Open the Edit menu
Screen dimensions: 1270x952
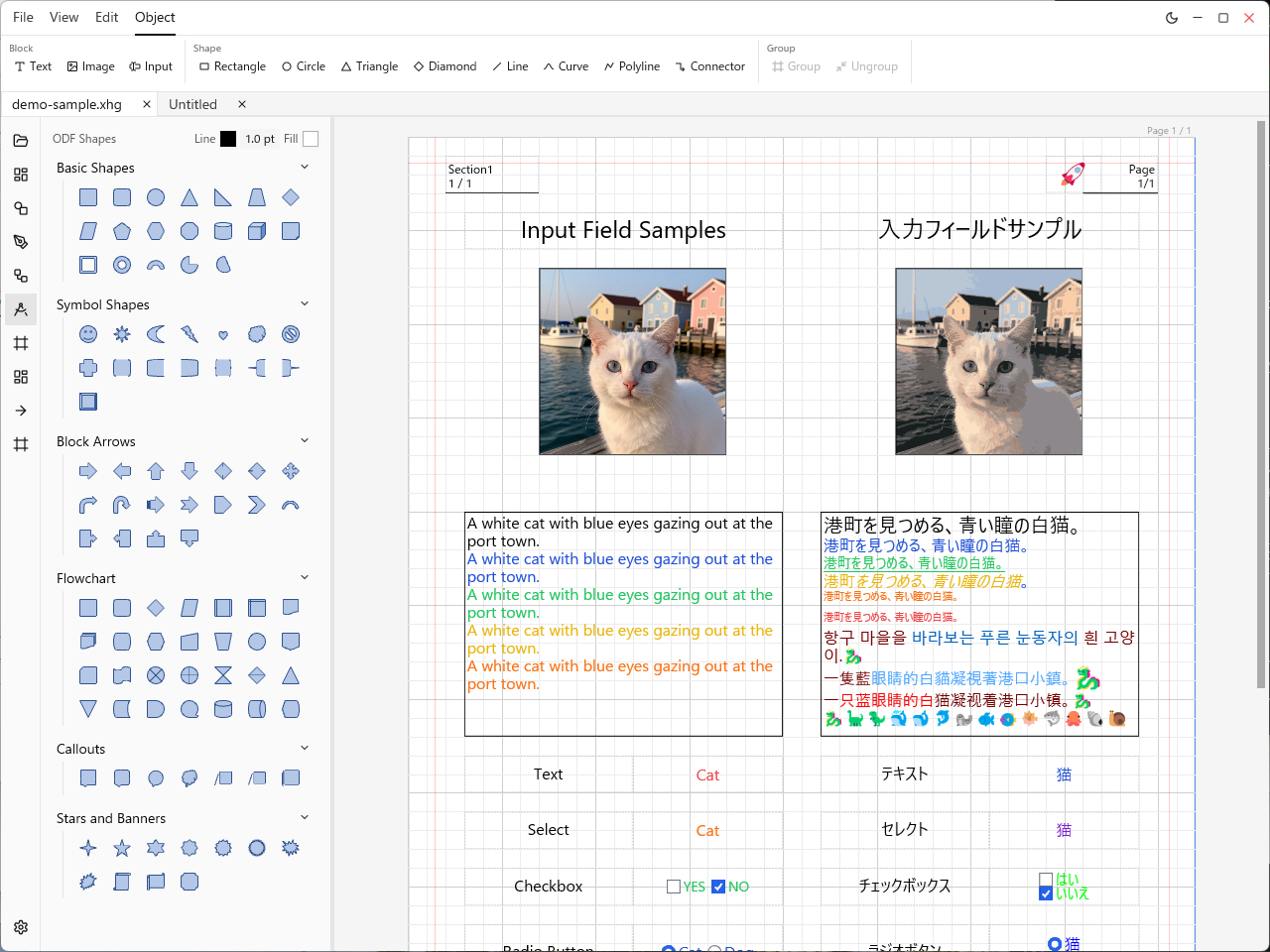(106, 17)
